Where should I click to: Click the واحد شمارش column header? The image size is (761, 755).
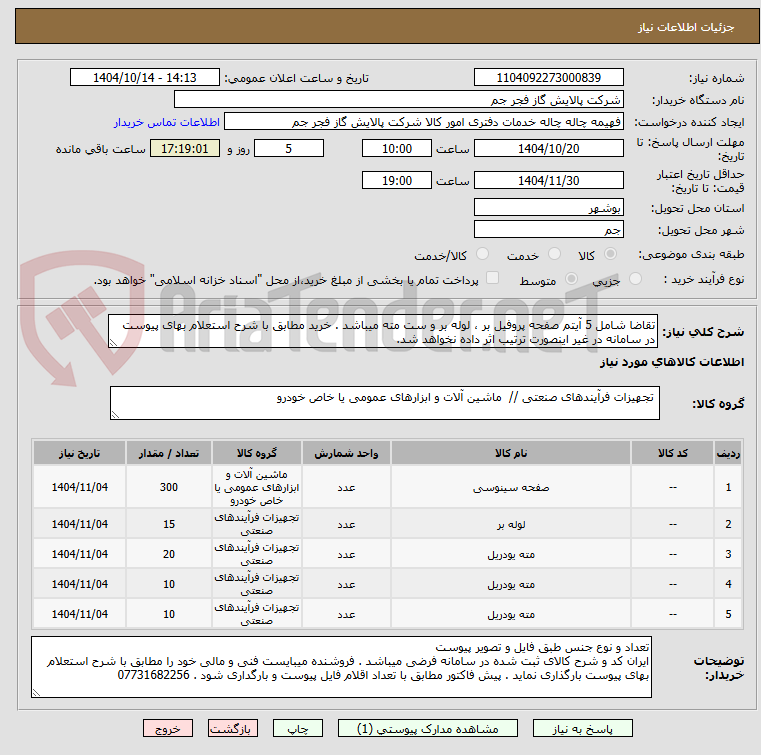click(346, 453)
